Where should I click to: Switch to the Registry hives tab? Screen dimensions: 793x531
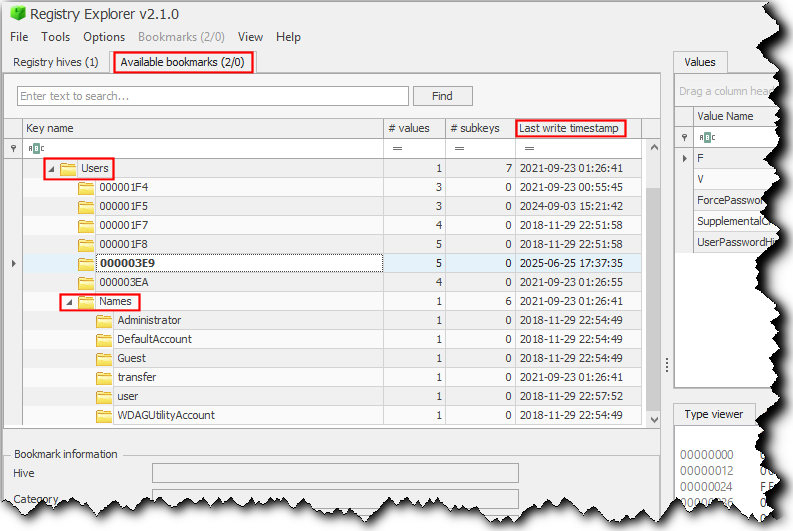coord(56,62)
